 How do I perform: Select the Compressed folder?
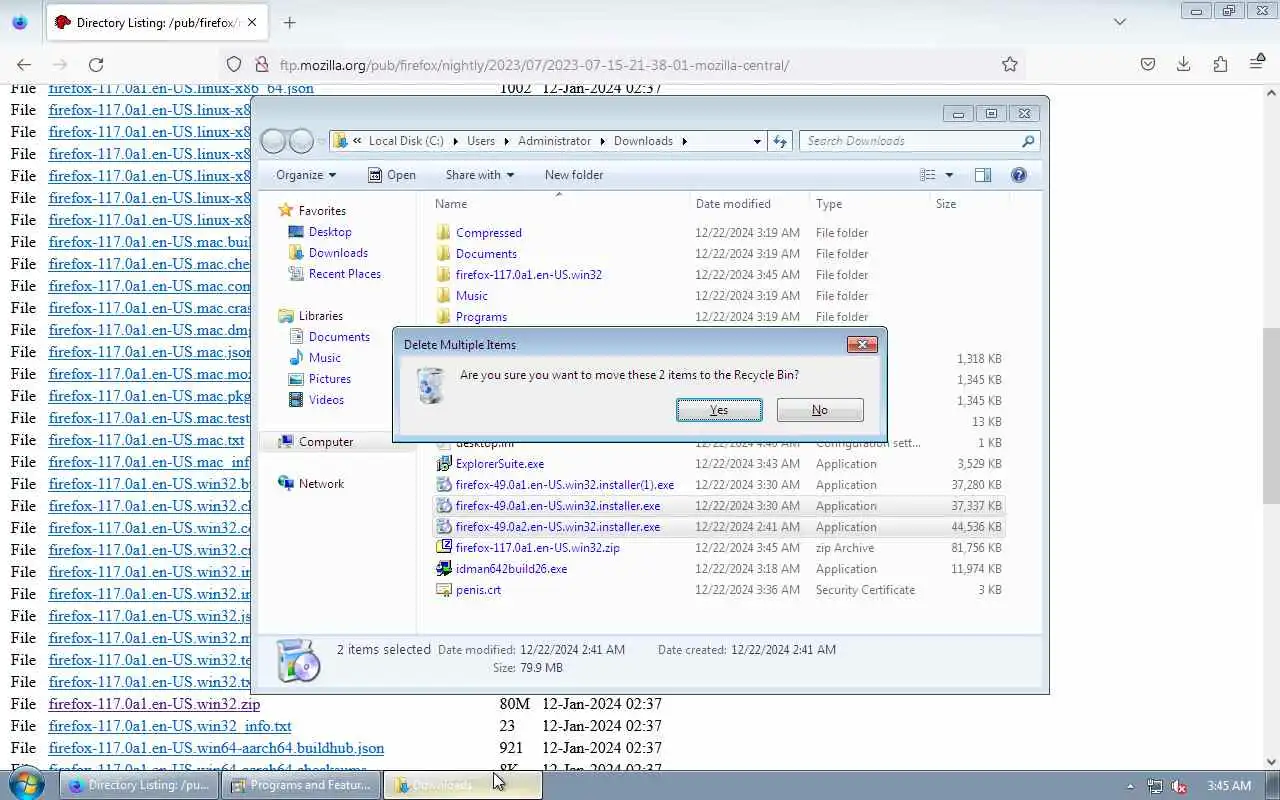(489, 233)
